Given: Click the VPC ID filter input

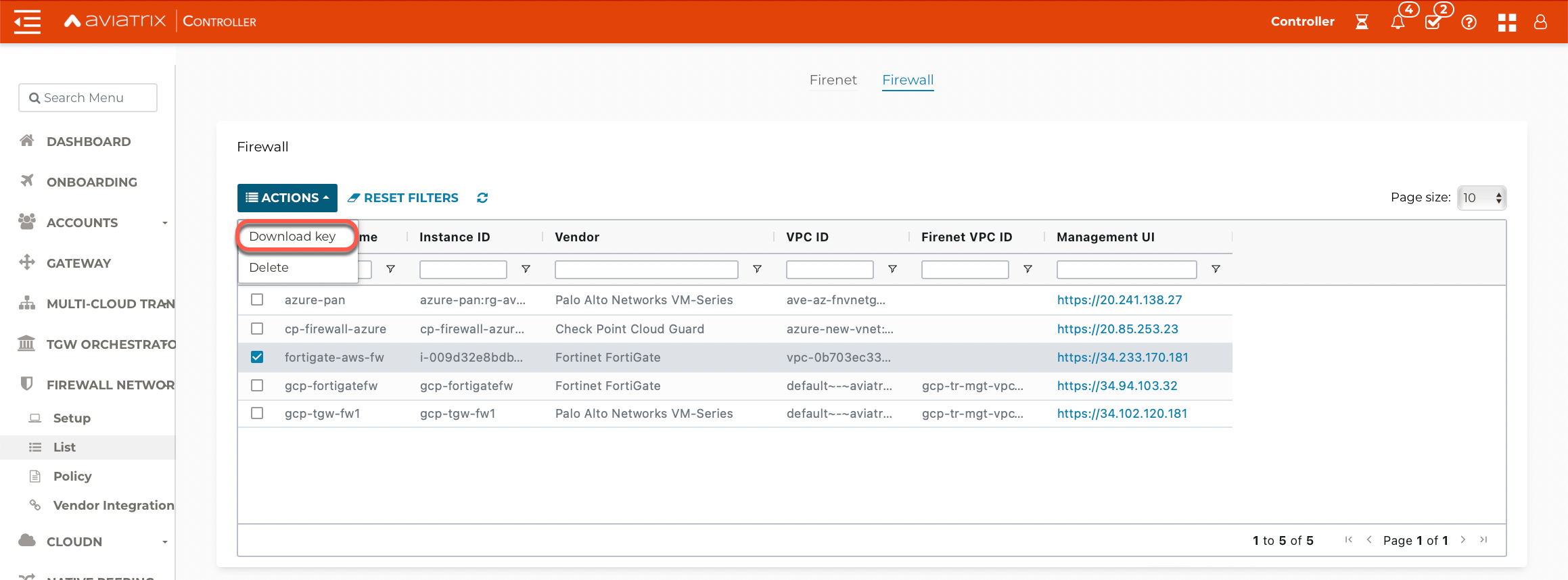Looking at the screenshot, I should 830,270.
